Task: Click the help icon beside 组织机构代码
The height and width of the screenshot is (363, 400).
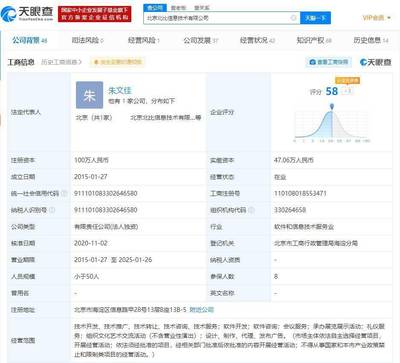Action: pos(252,210)
